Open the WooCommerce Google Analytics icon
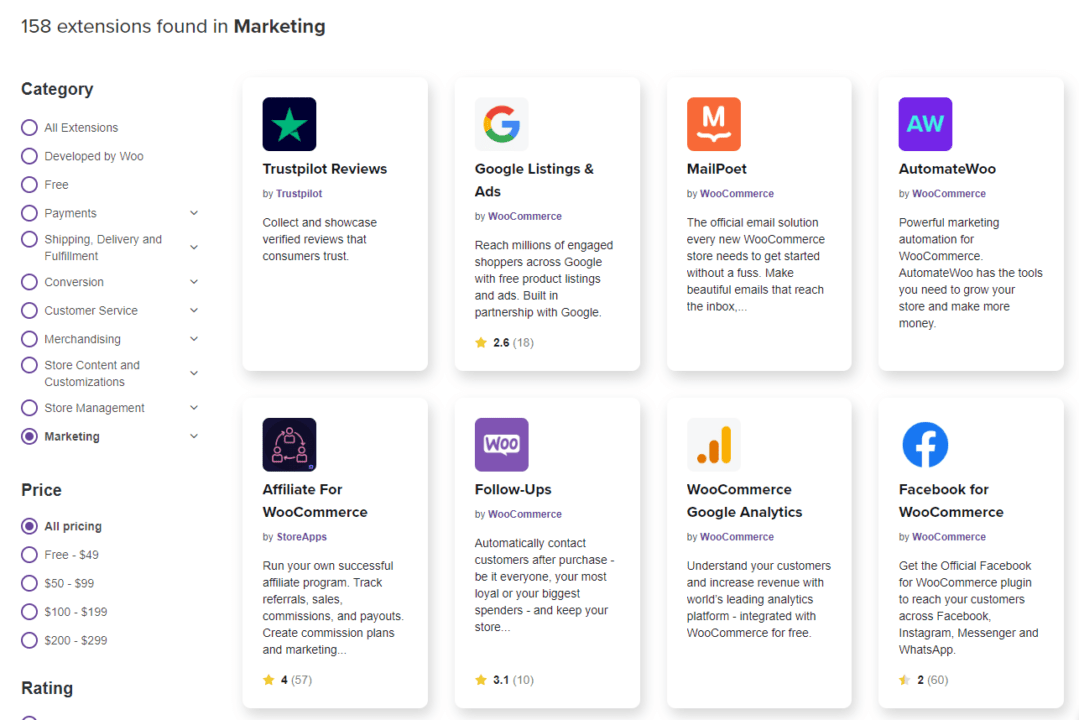 coord(713,444)
